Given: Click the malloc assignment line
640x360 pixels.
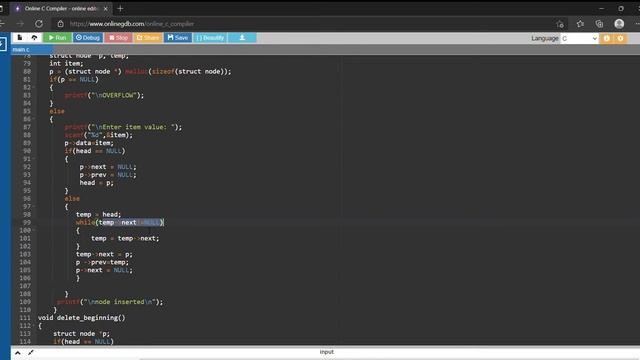Looking at the screenshot, I should pos(140,71).
